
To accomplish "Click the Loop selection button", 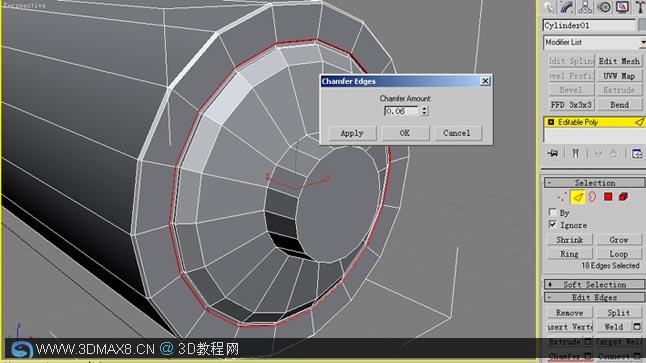I will [x=619, y=254].
